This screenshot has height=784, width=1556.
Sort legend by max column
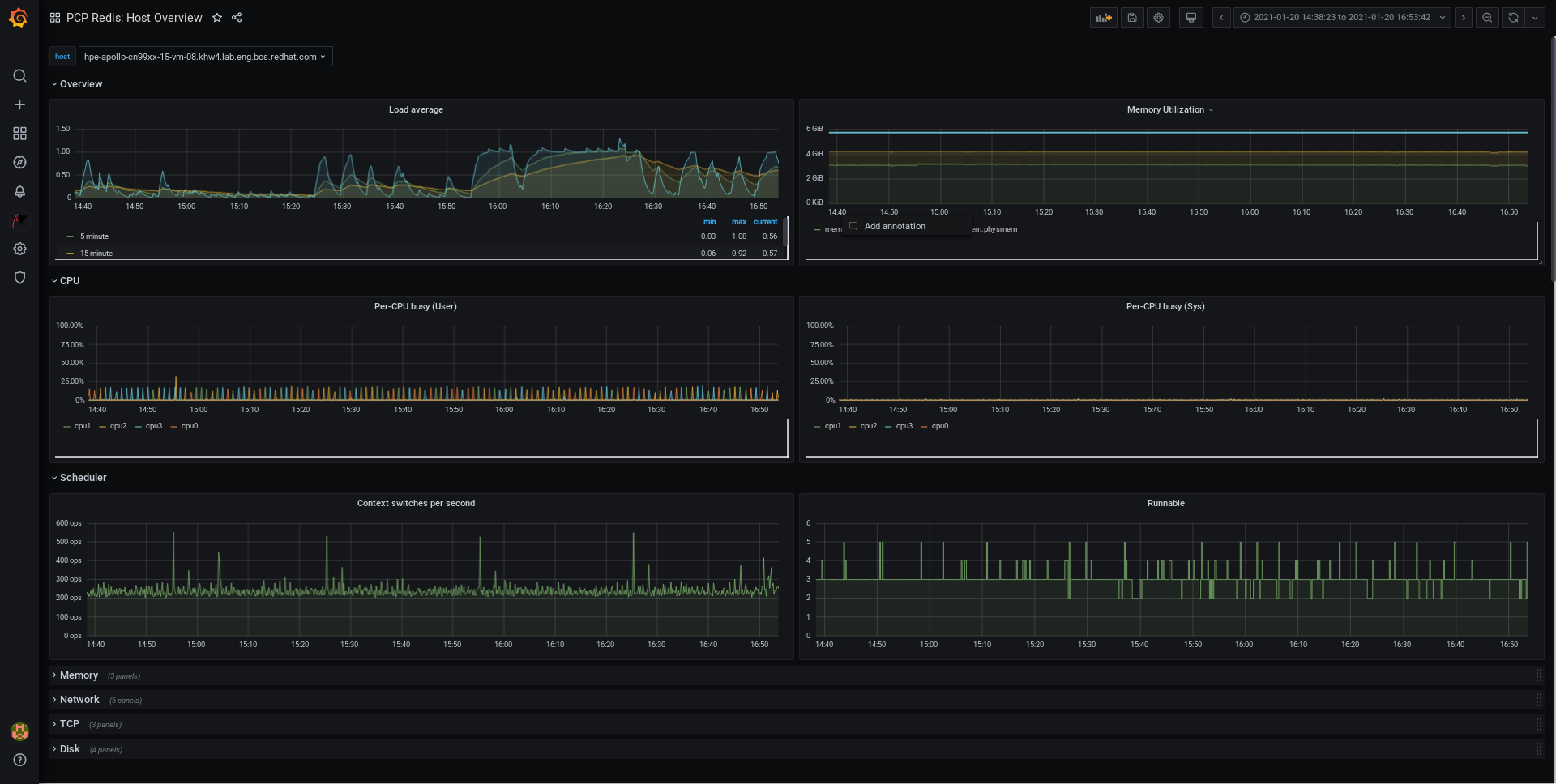click(x=739, y=222)
